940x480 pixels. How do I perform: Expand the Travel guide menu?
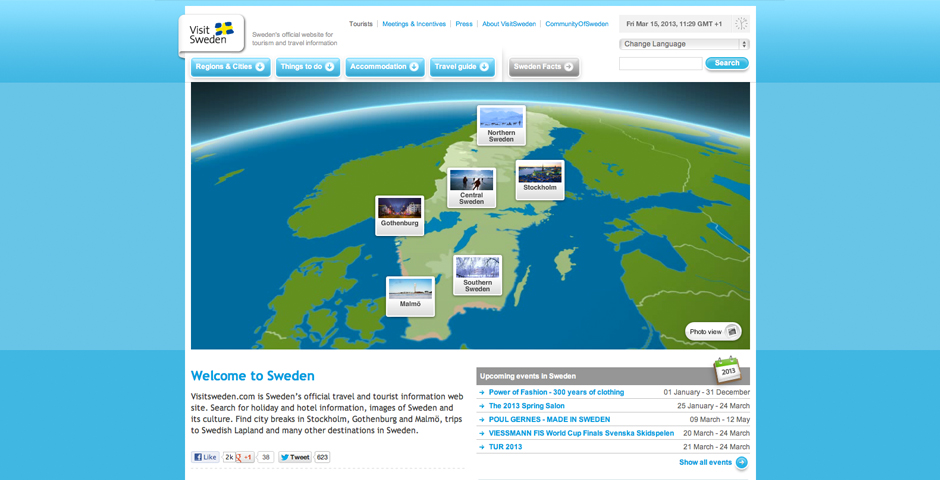pyautogui.click(x=462, y=67)
